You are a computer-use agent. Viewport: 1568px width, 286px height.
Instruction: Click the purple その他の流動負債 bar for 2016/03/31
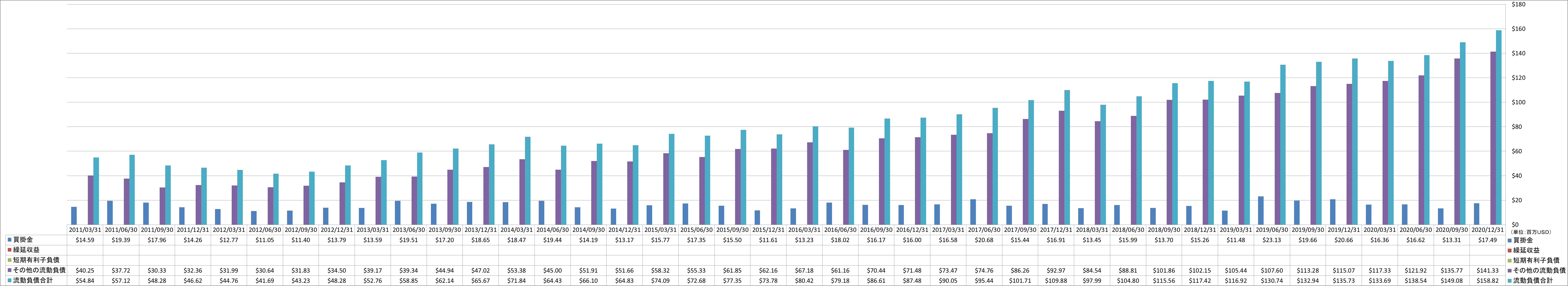(x=810, y=184)
